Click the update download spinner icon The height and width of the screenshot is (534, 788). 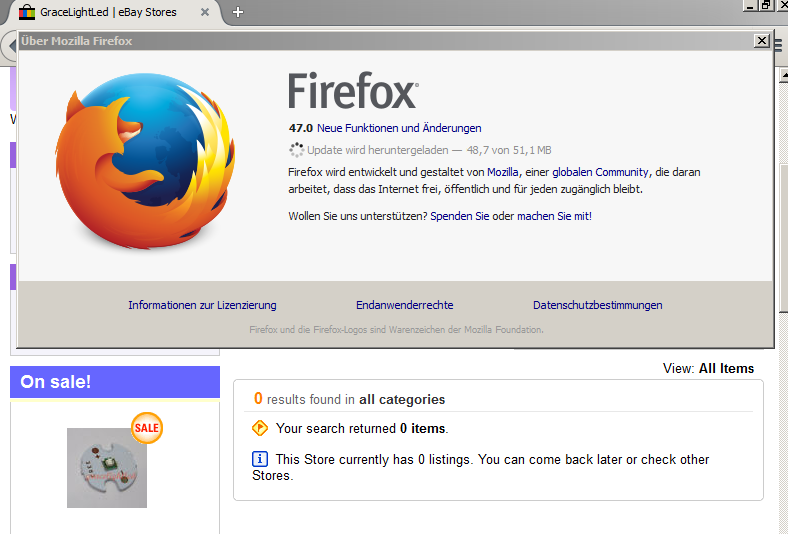296,150
